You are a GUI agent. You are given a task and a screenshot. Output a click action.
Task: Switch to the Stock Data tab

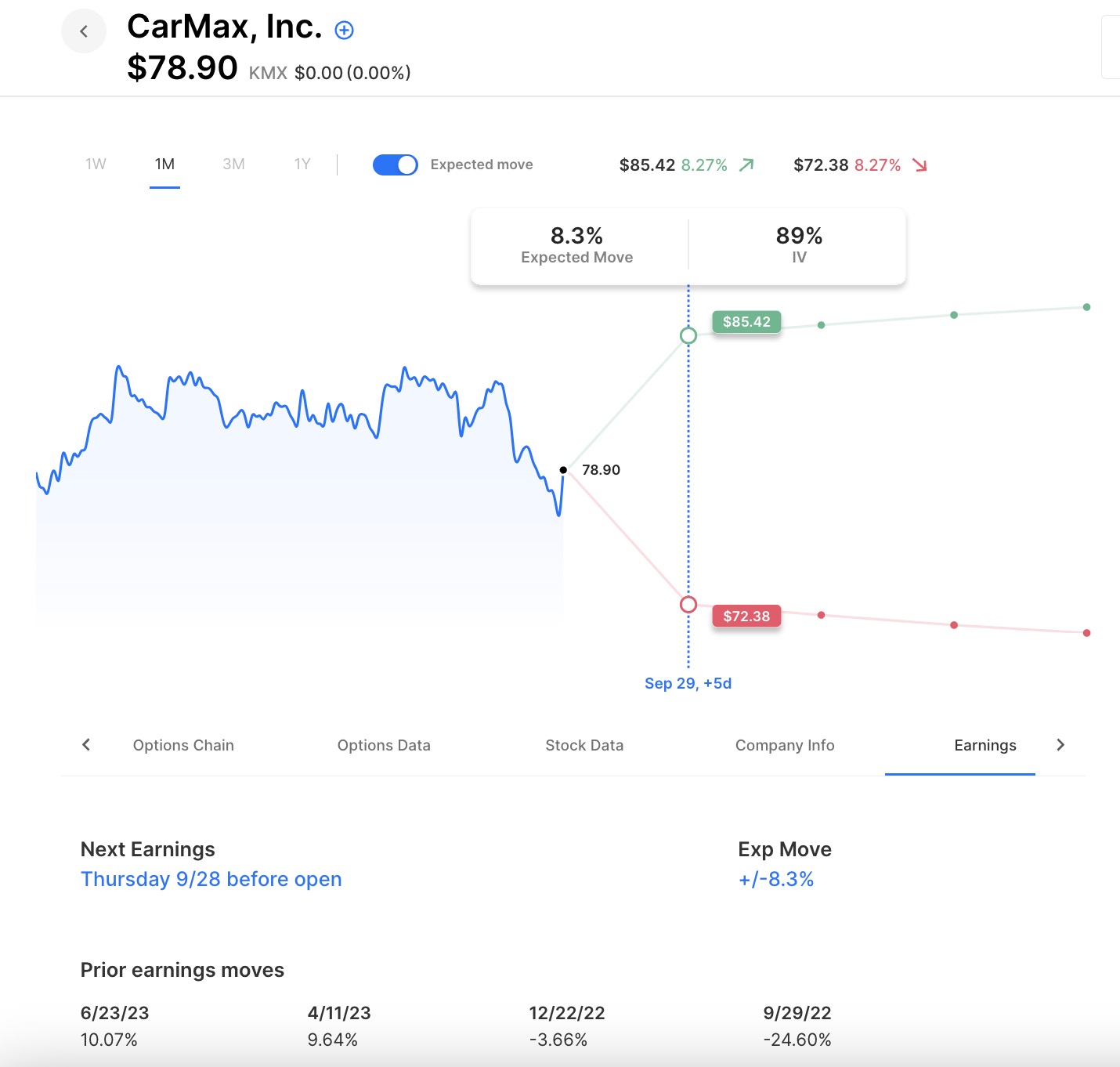click(x=584, y=745)
